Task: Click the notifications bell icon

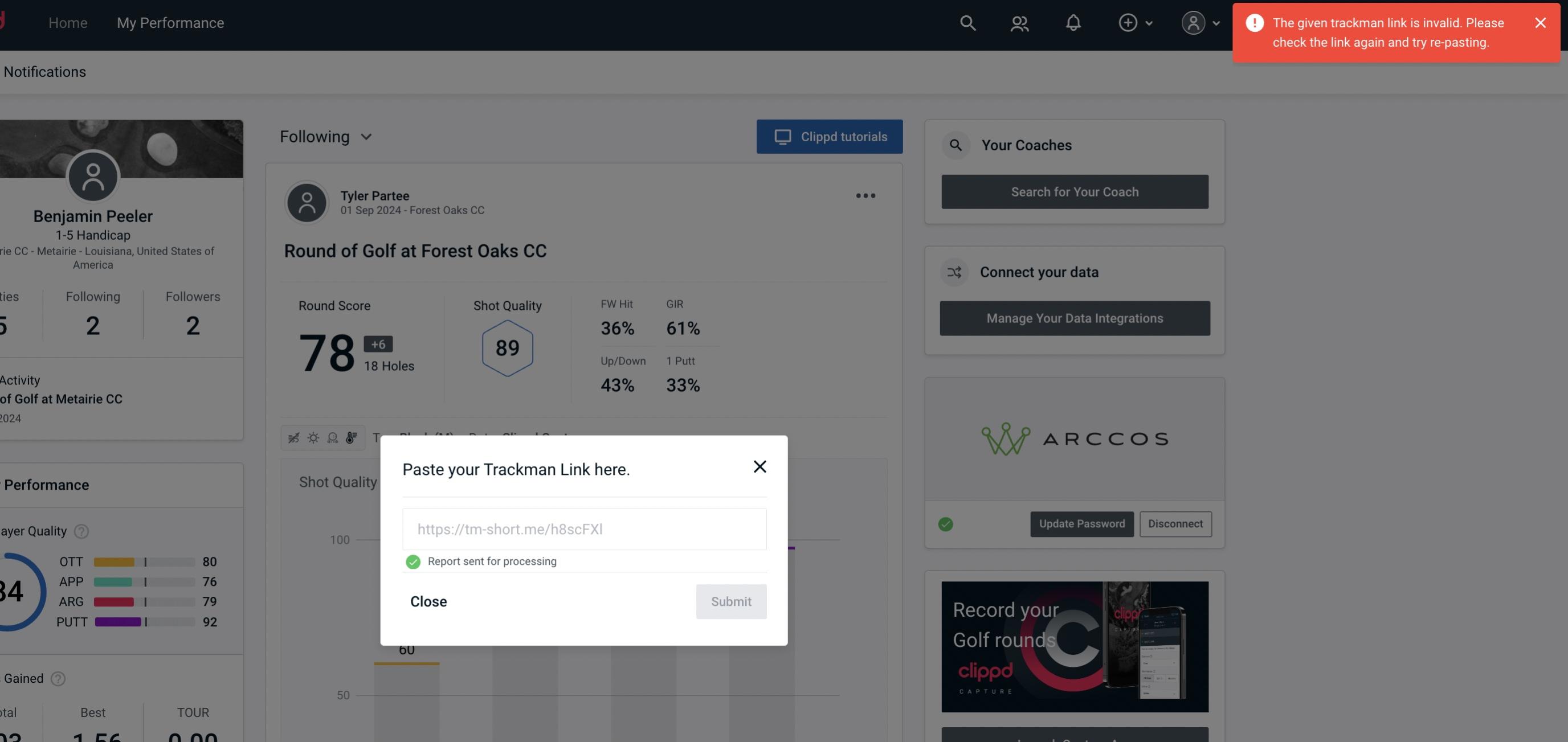Action: (x=1073, y=22)
